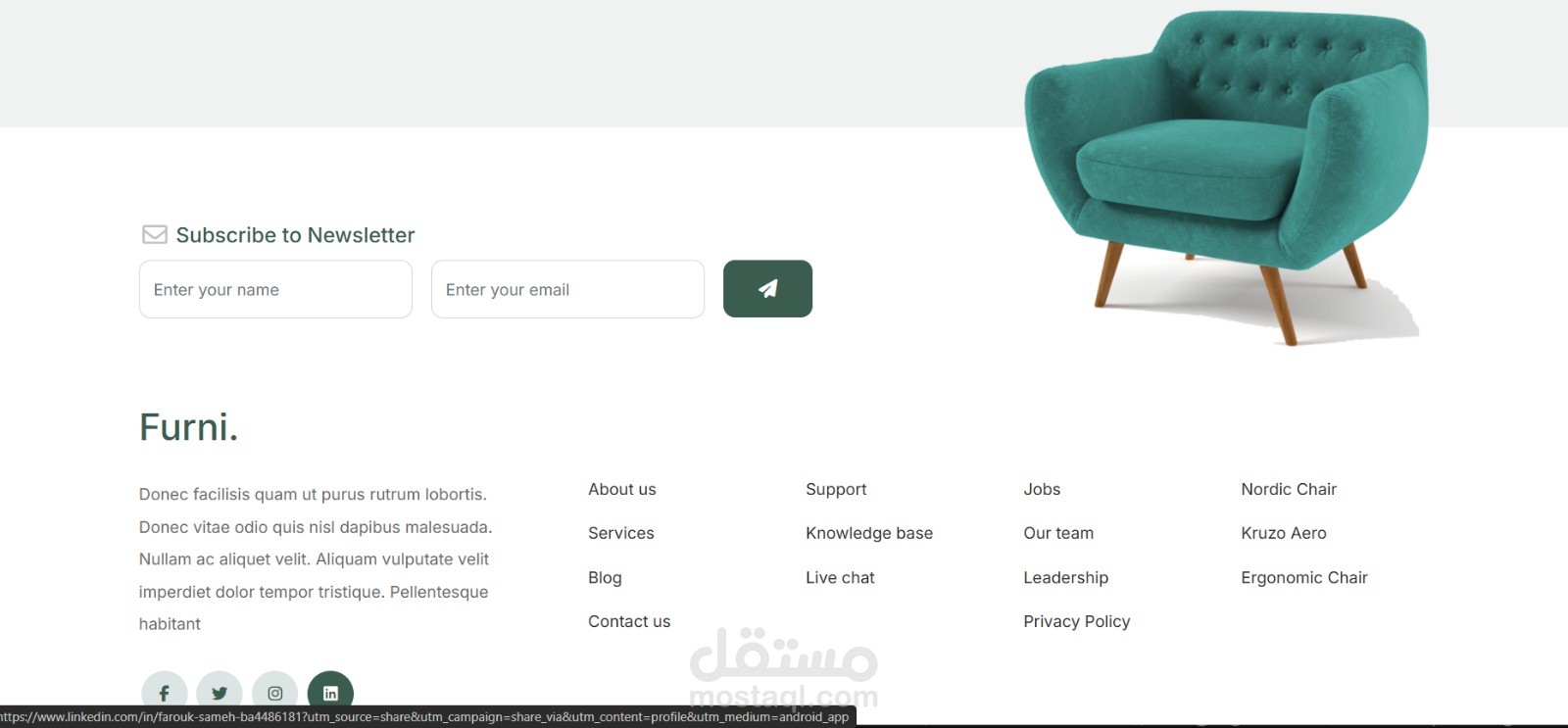
Task: Open the Ergonomic Chair link
Action: (1304, 578)
